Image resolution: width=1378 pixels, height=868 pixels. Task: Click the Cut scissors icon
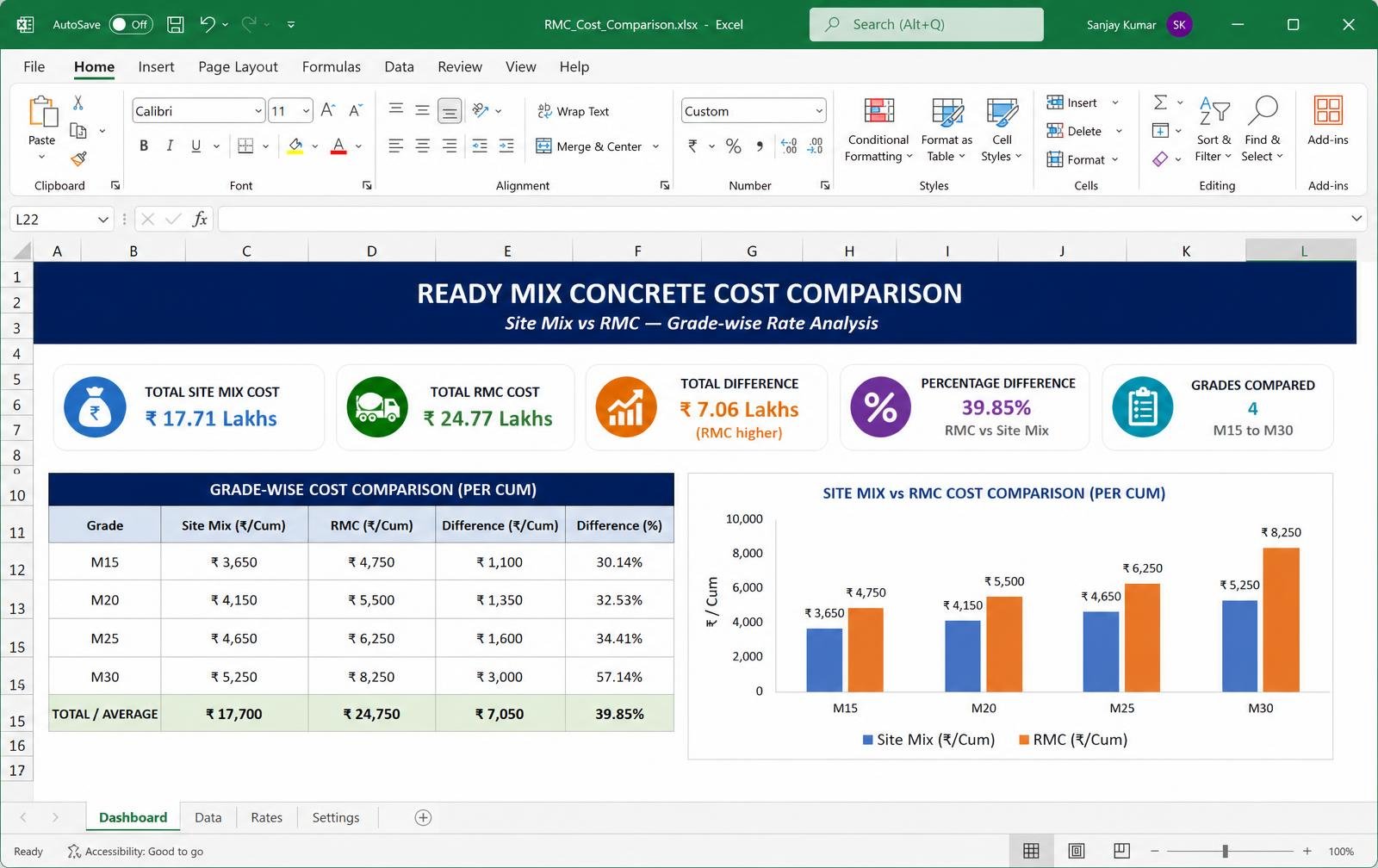point(78,102)
